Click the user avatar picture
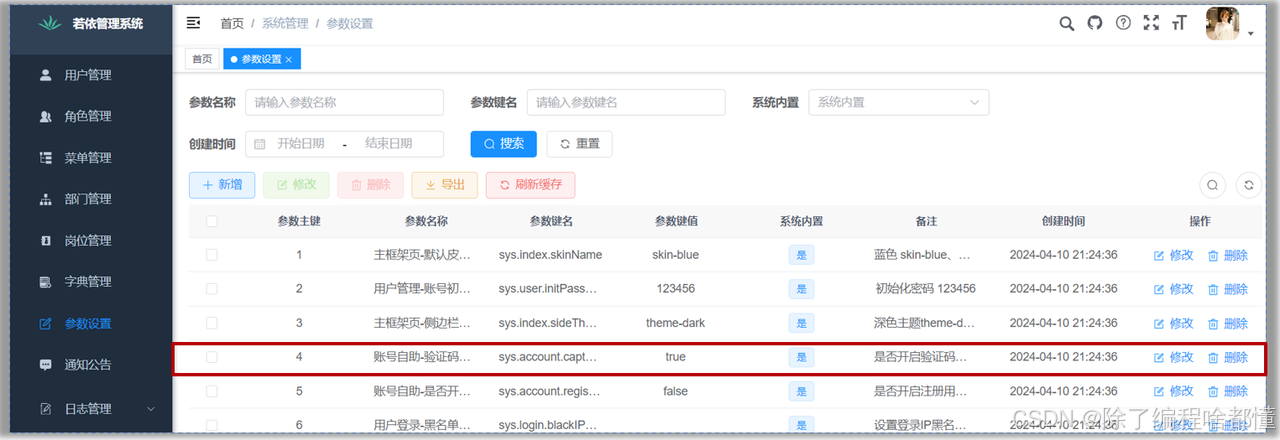The image size is (1280, 440). [1223, 24]
